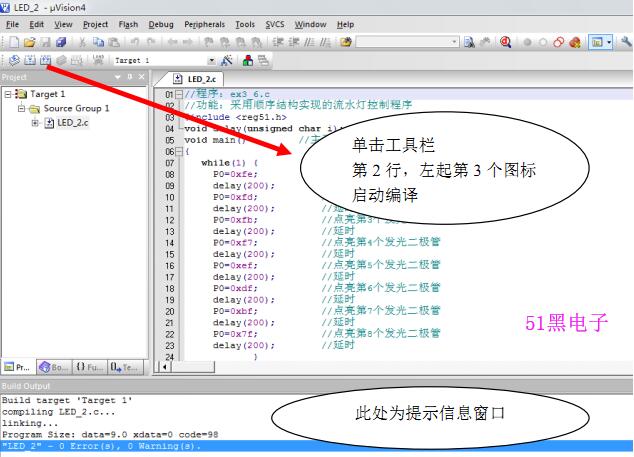Open Target Options with the magic wand icon
Screen dimensions: 634x457
(227, 61)
